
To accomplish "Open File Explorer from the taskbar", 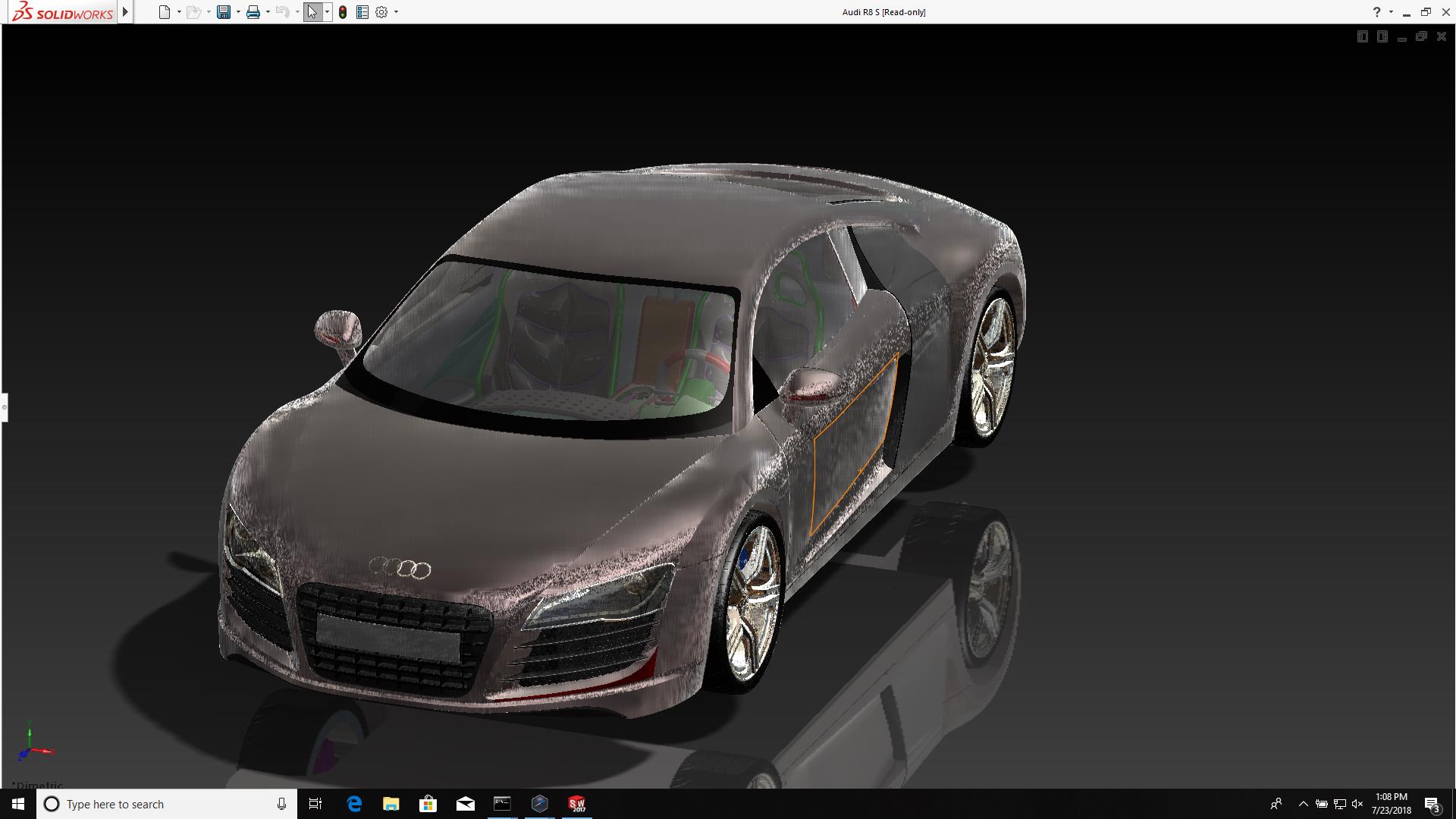I will (391, 804).
